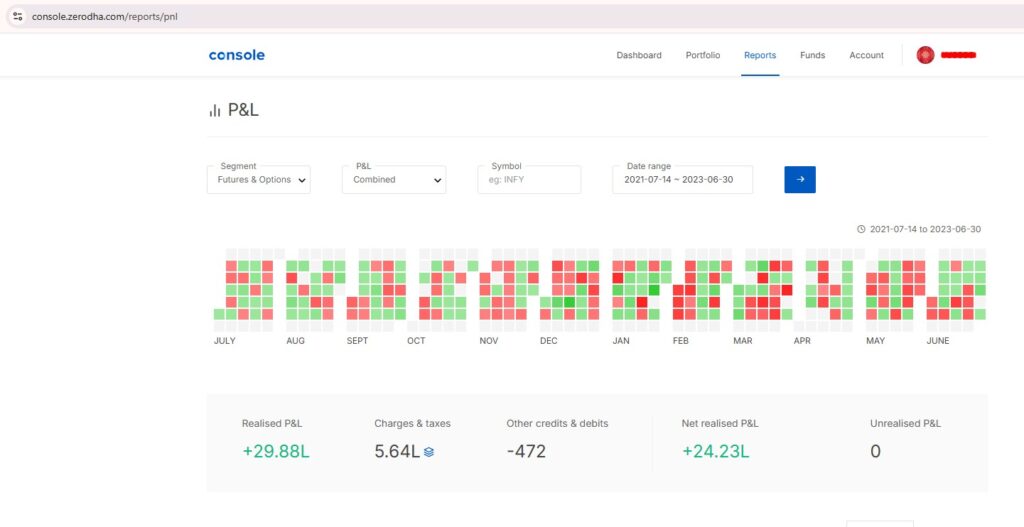
Task: Expand the P&L Combined dropdown
Action: point(393,180)
